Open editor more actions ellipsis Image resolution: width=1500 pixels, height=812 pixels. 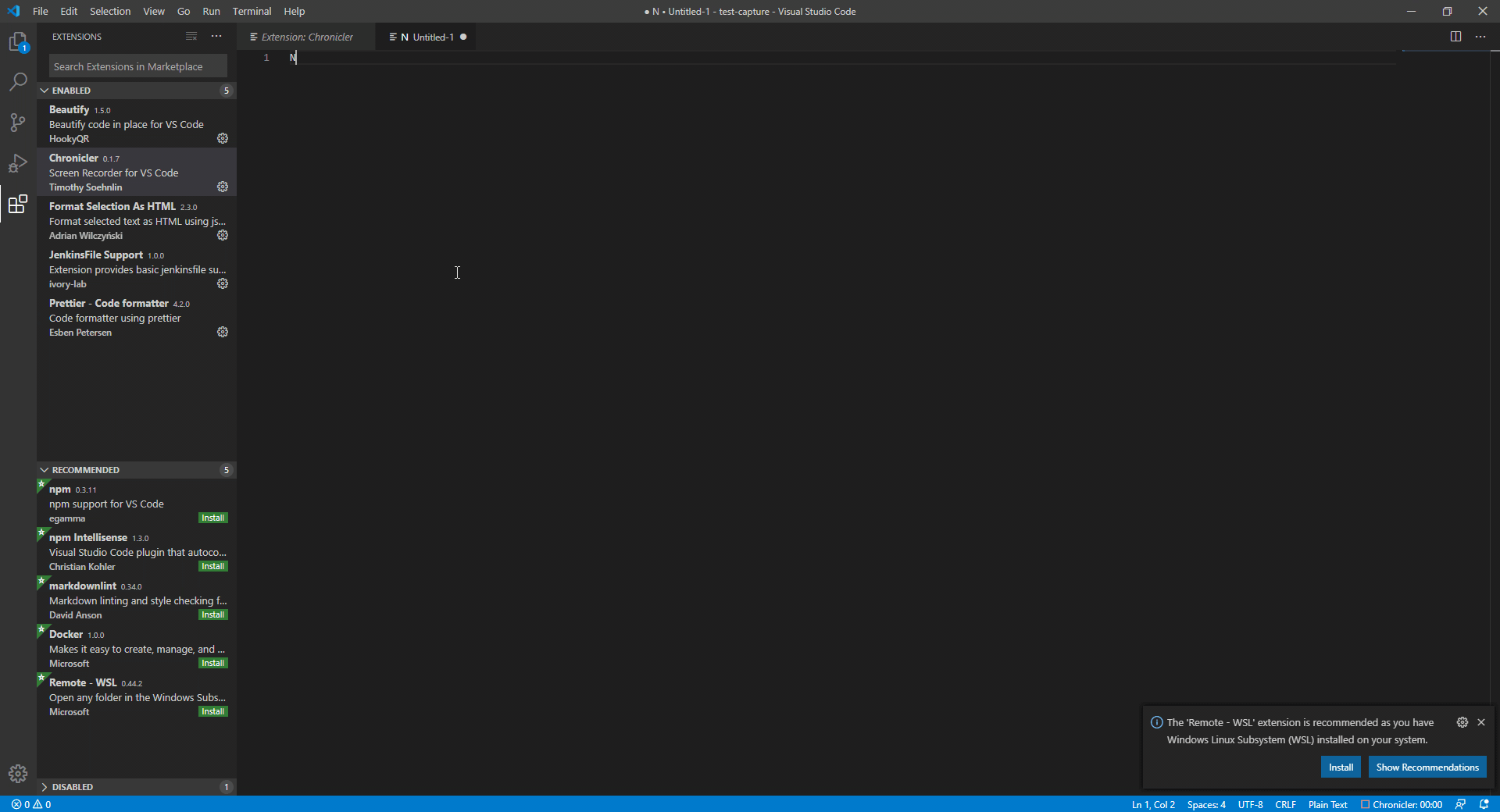tap(1480, 37)
